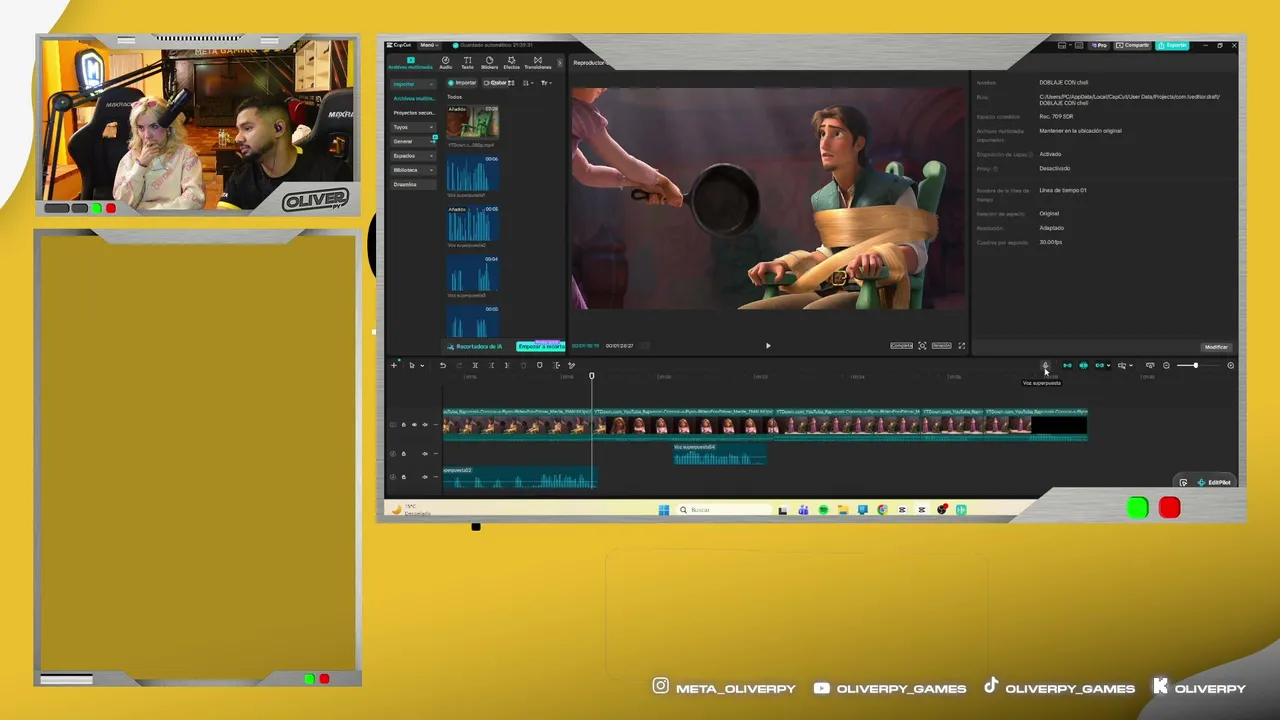Click the crop-frame snapshot icon in player
The height and width of the screenshot is (720, 1280).
tap(922, 346)
